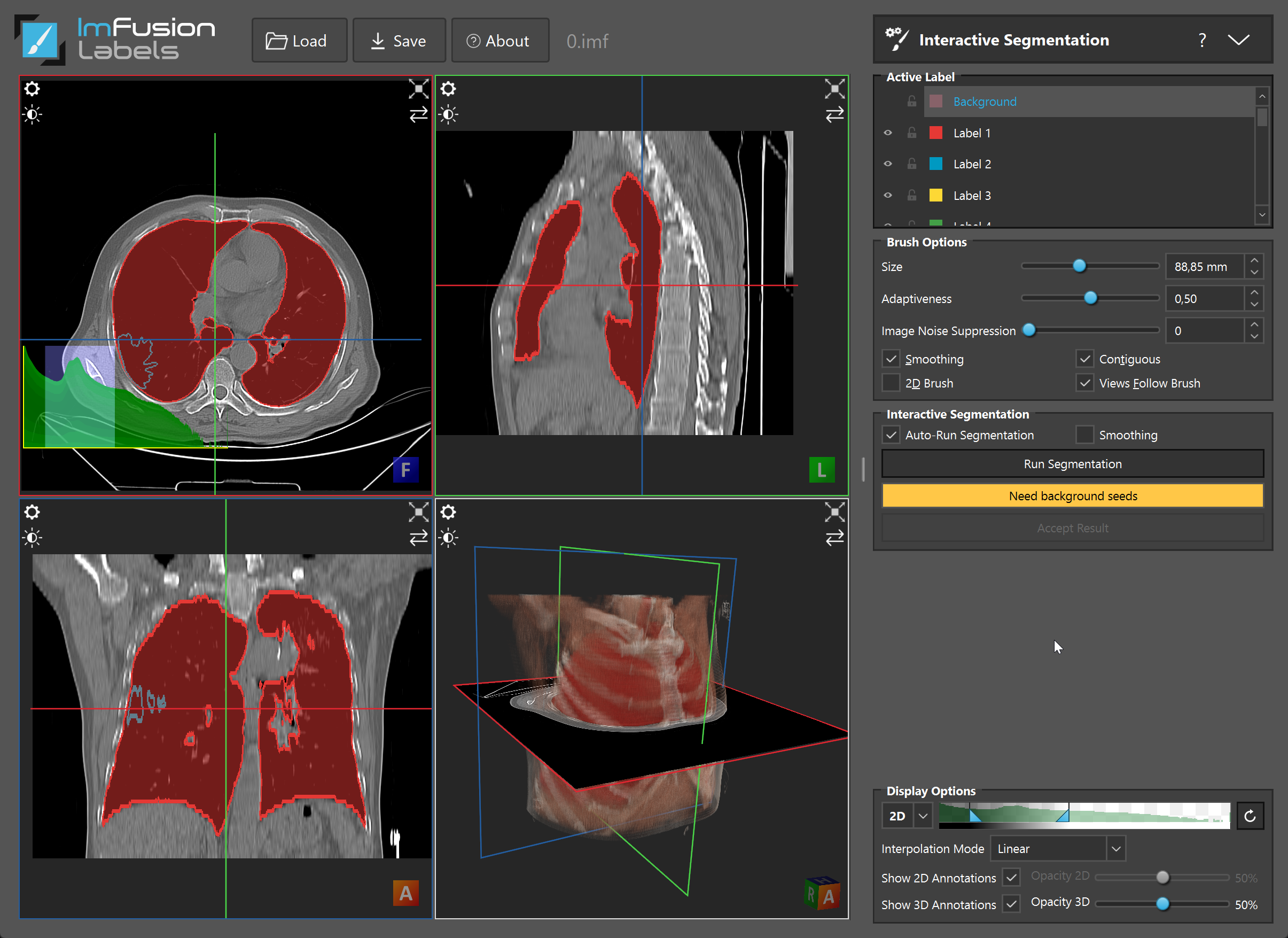
Task: Swap view icon in 3D view
Action: pos(834,538)
